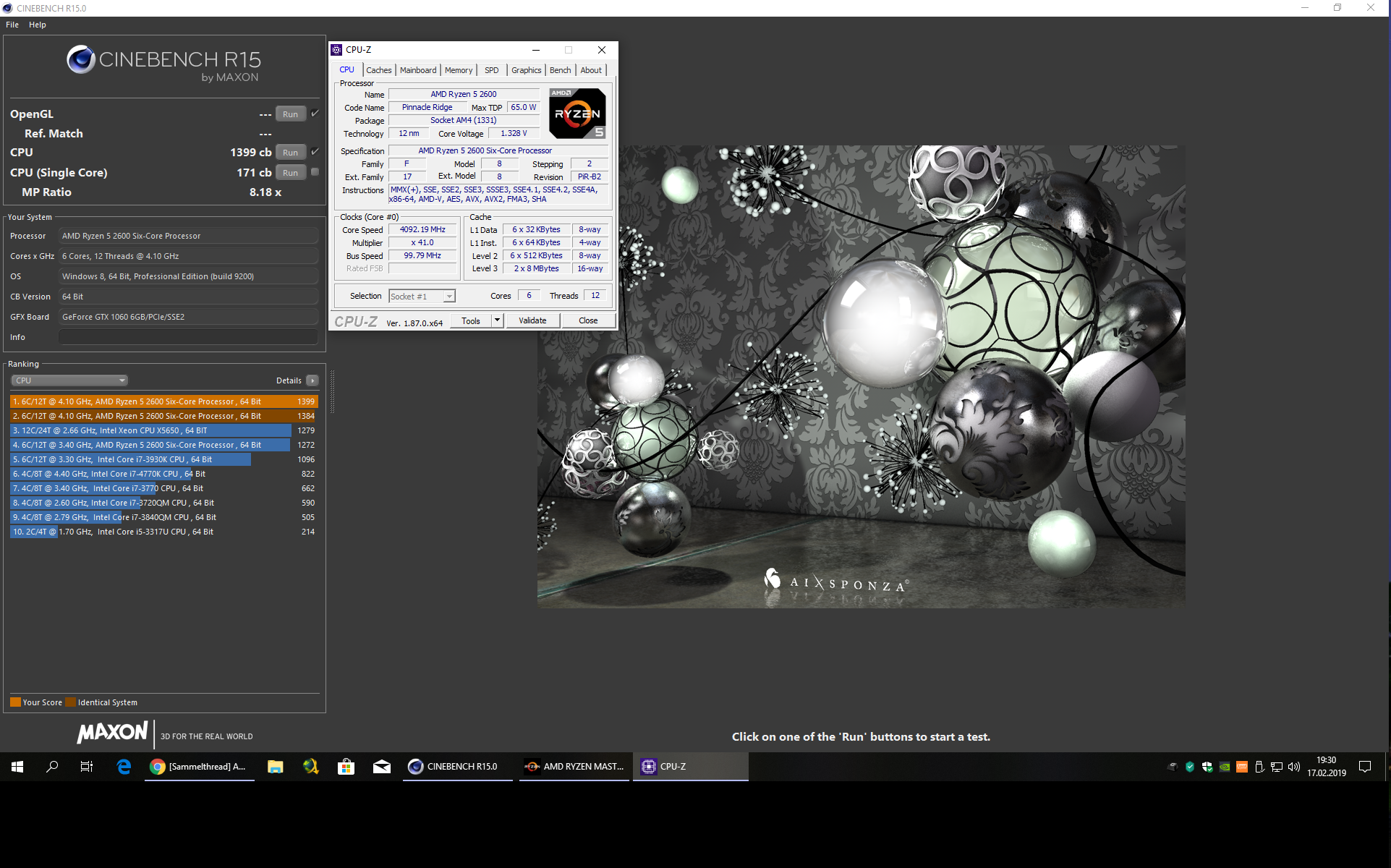Switch to the Mainboard tab in CPU-Z
The image size is (1391, 868).
pos(418,70)
